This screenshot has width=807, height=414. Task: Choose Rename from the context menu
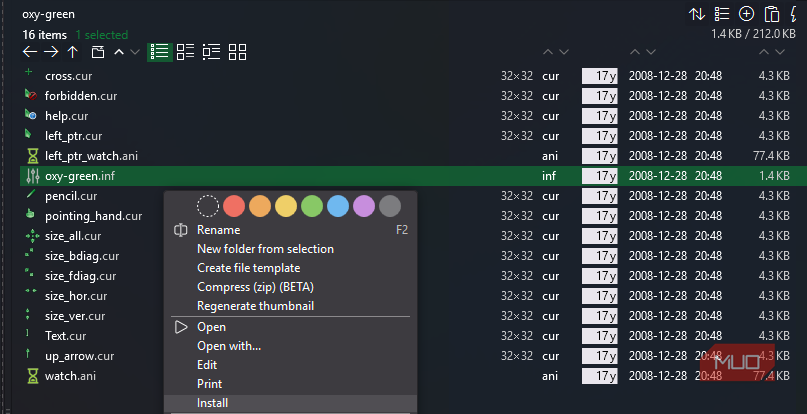[x=291, y=230]
